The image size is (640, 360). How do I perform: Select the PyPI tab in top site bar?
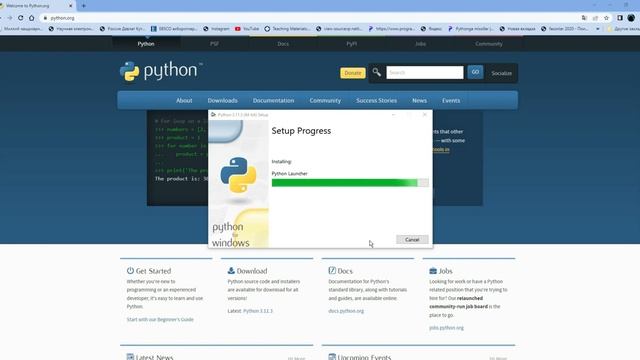click(x=351, y=44)
